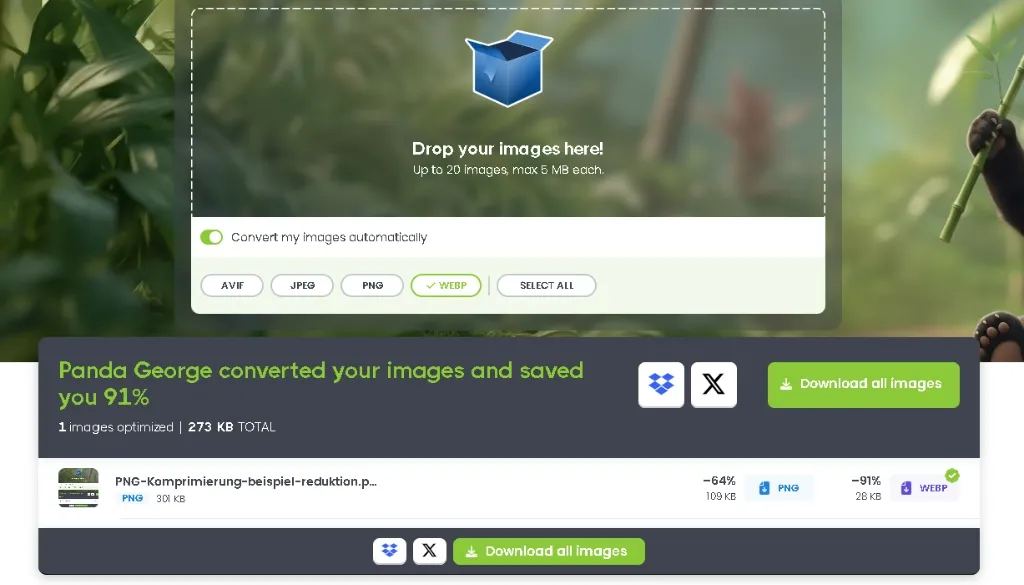Enable the AVIF output format

tap(231, 285)
